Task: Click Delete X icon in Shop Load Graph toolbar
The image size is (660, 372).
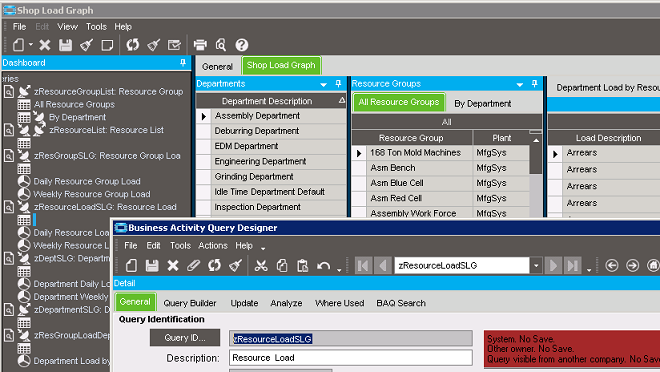Action: pyautogui.click(x=45, y=45)
